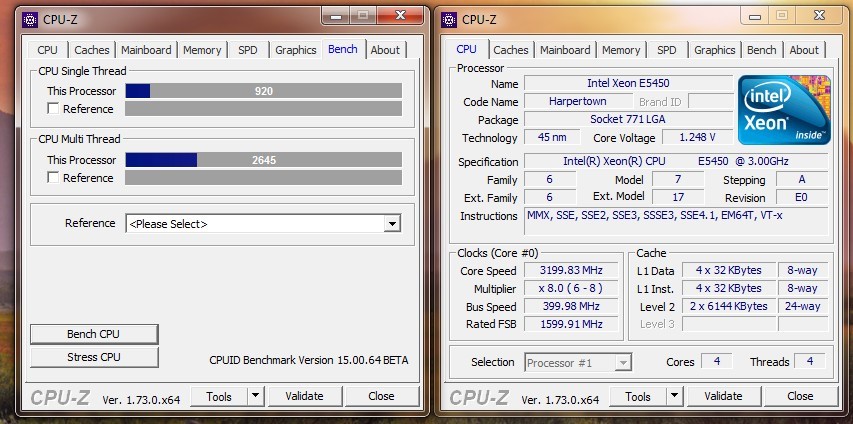Click the single thread score bar showing 920
853x424 pixels.
[263, 91]
